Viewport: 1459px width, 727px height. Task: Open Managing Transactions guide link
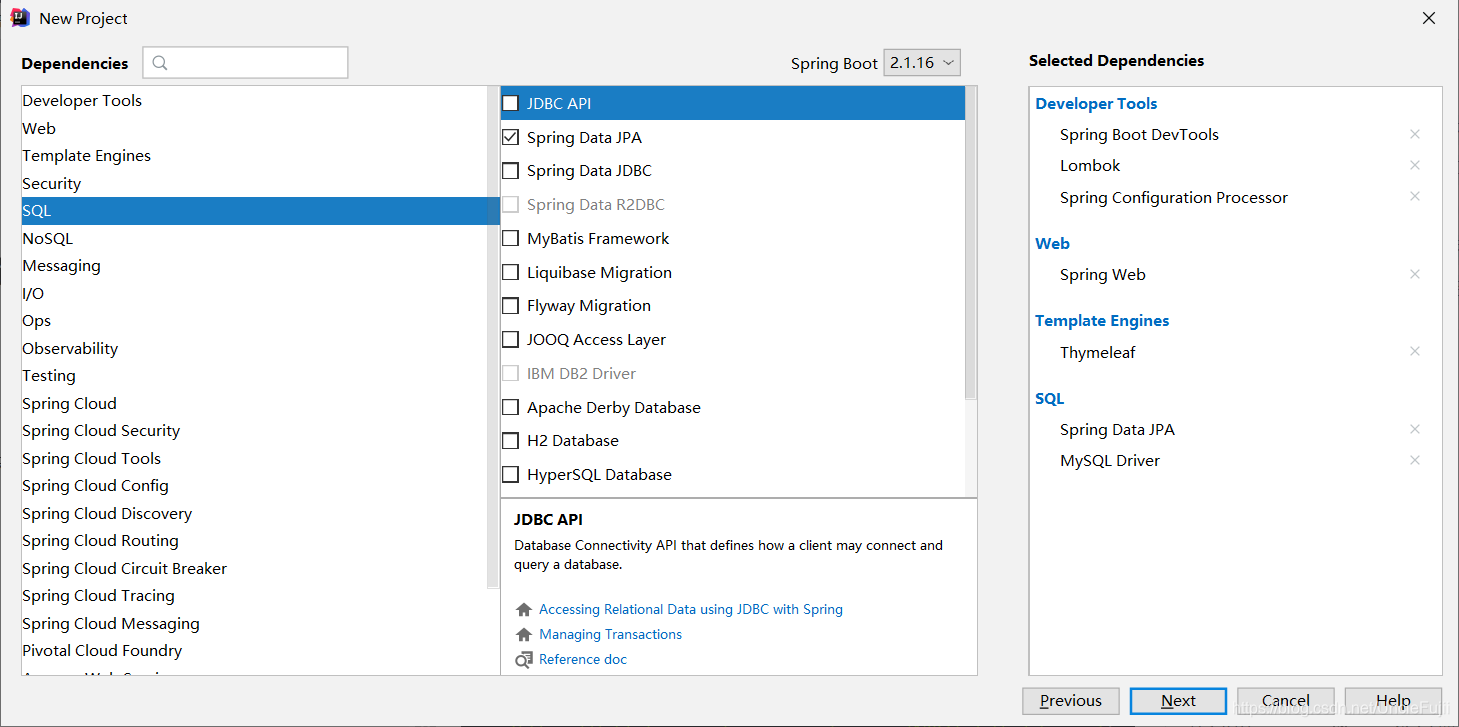coord(610,634)
